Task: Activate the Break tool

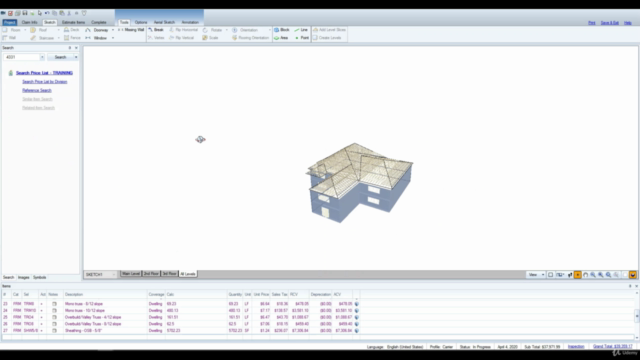Action: pyautogui.click(x=156, y=30)
